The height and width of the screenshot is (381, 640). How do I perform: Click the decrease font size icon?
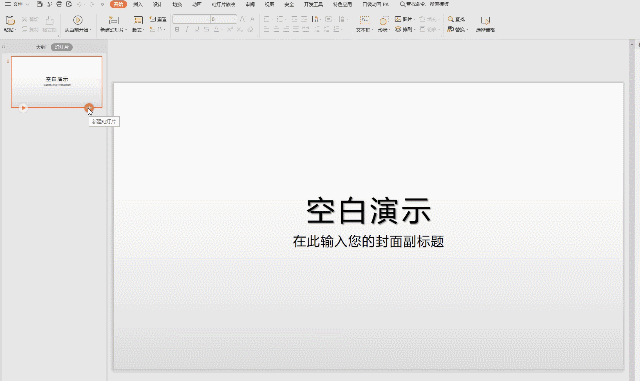[x=252, y=19]
